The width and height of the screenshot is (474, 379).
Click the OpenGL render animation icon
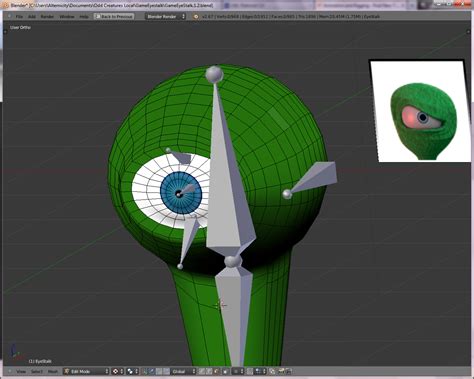click(x=289, y=371)
